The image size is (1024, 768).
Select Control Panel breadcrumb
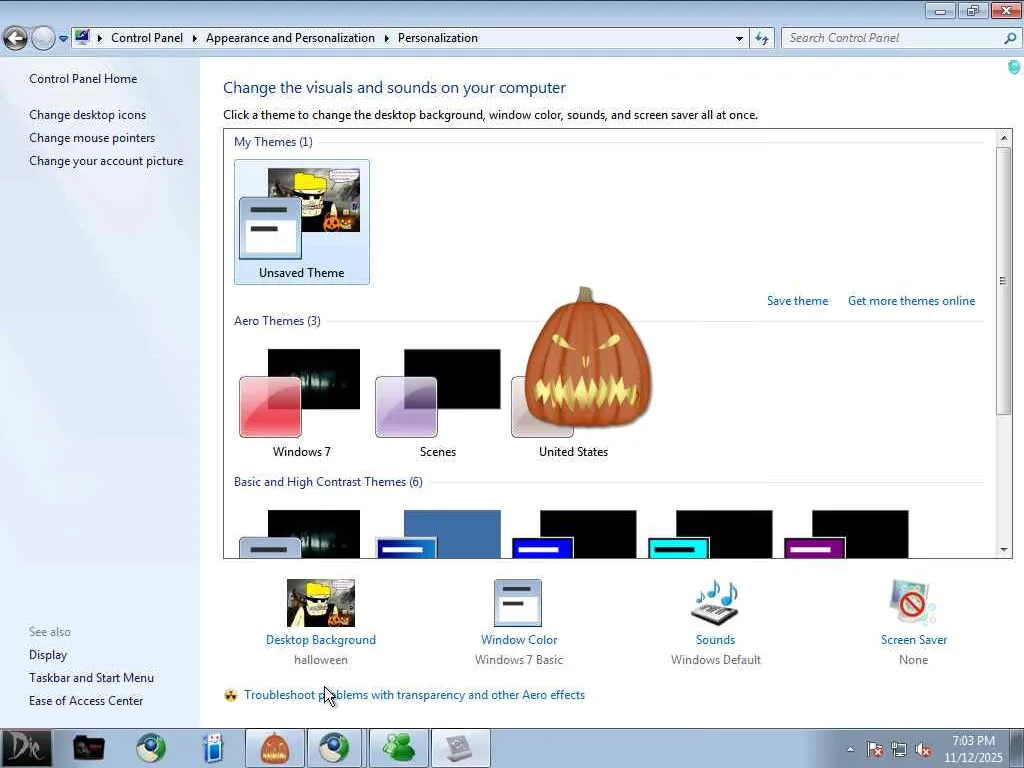point(147,38)
